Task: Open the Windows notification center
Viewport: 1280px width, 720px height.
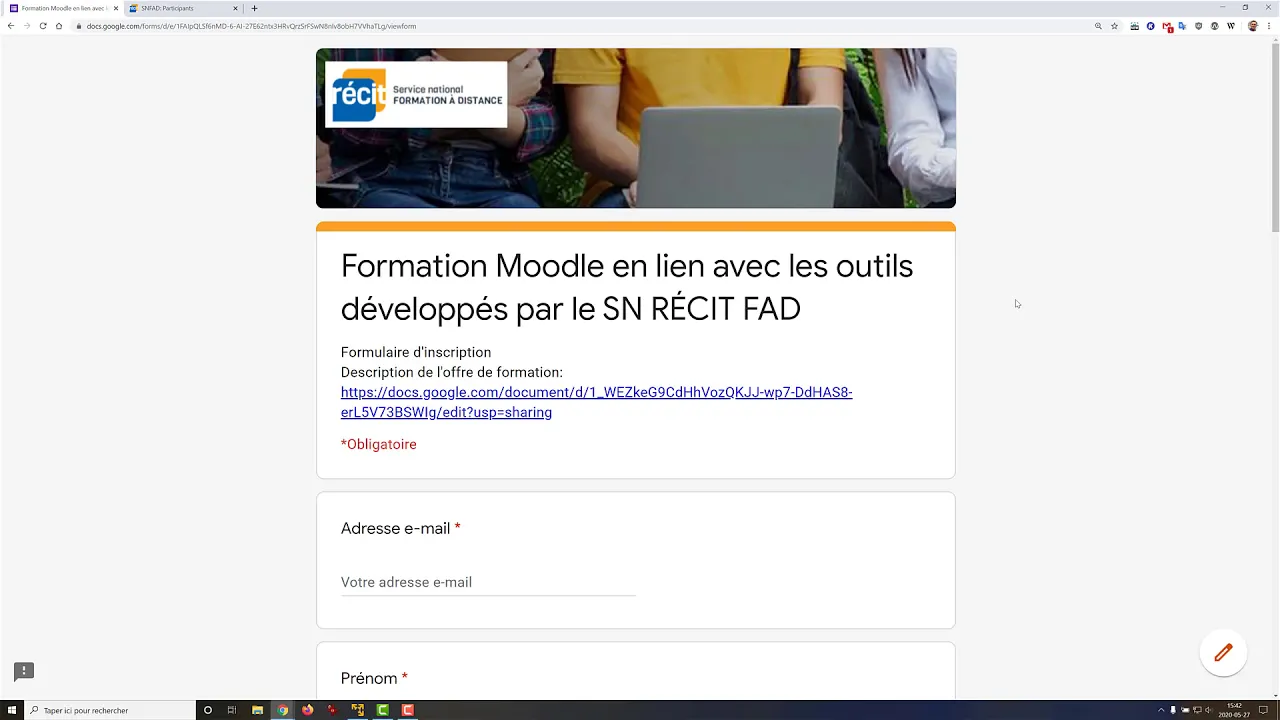Action: pos(1264,710)
